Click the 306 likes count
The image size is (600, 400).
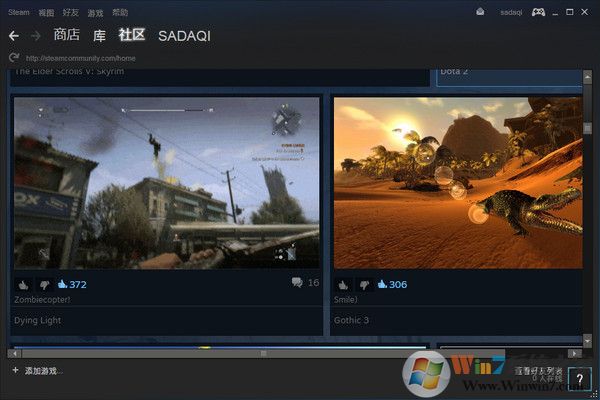[392, 284]
